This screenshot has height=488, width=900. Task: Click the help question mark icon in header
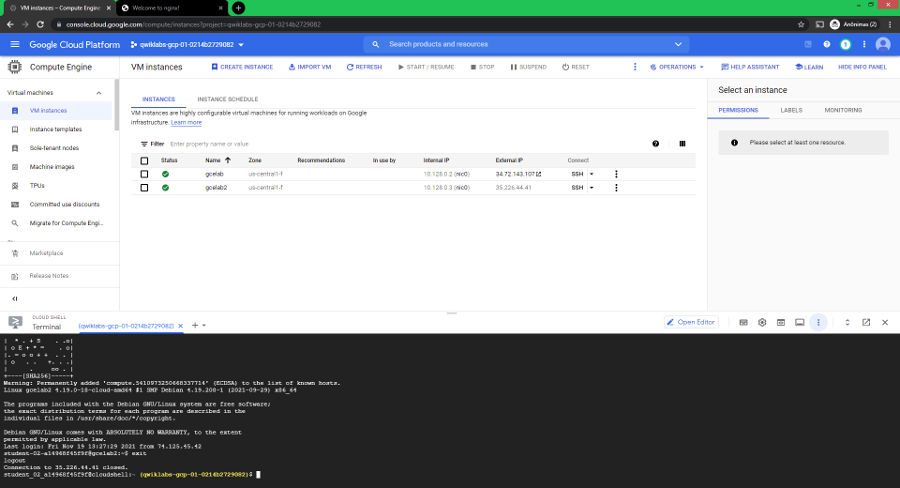(x=827, y=44)
